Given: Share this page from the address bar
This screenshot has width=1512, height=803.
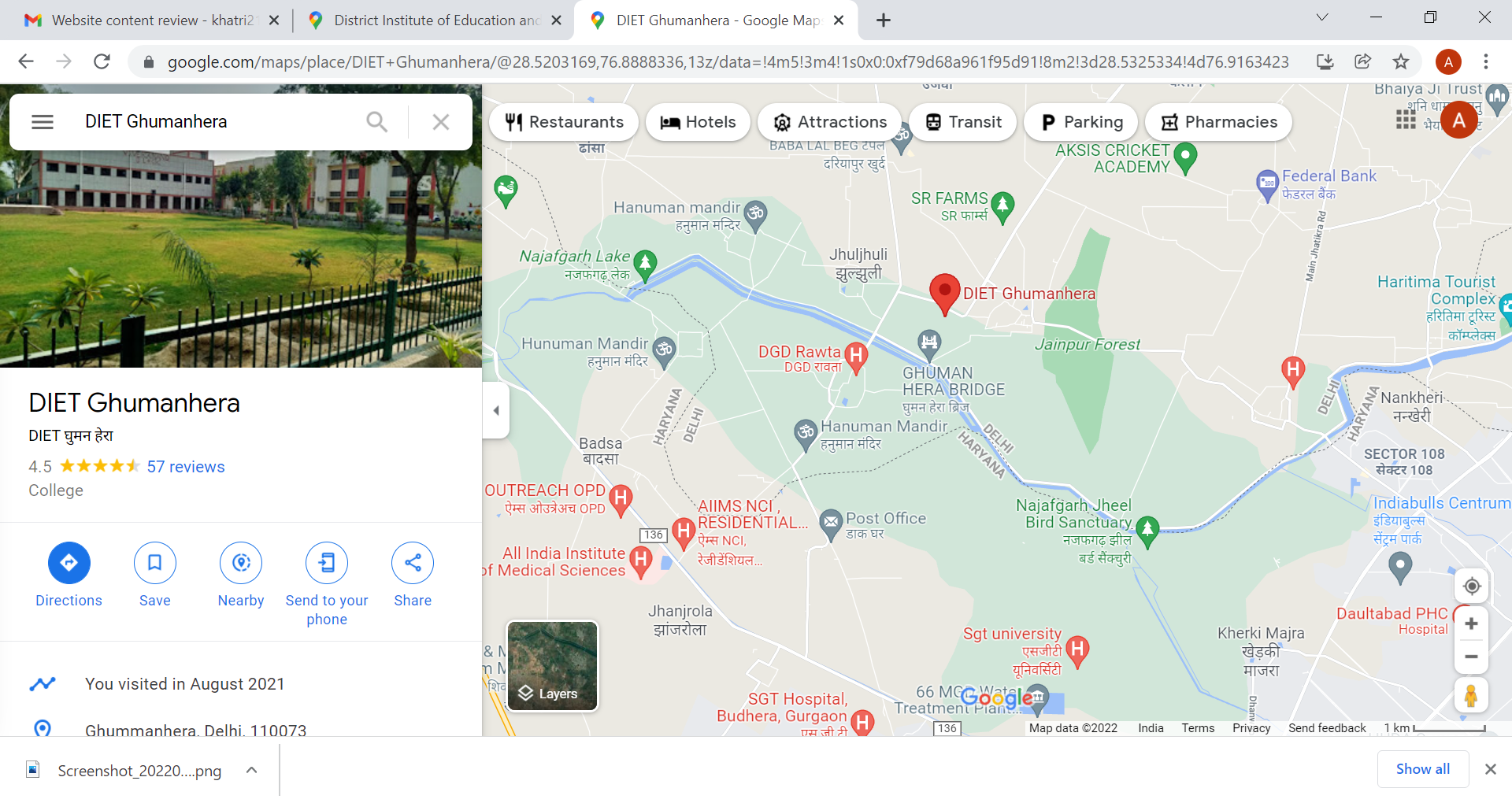Looking at the screenshot, I should 1362,61.
